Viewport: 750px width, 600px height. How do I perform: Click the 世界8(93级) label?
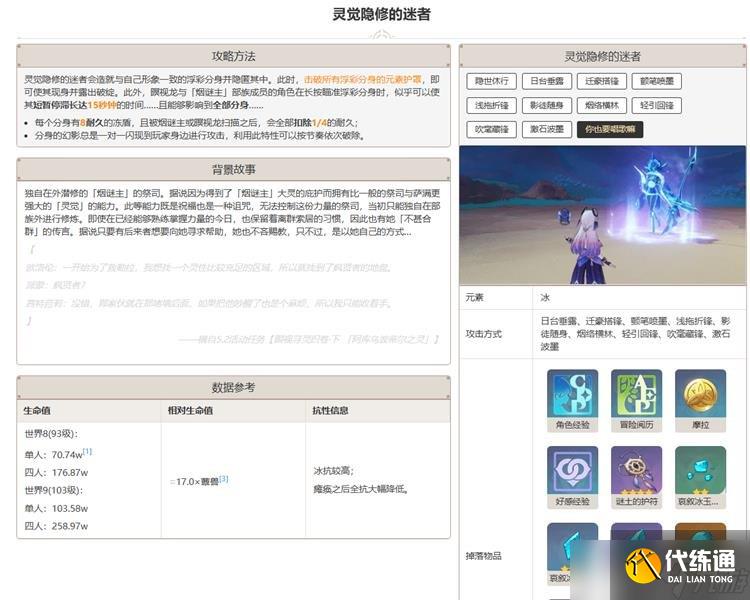(51, 434)
